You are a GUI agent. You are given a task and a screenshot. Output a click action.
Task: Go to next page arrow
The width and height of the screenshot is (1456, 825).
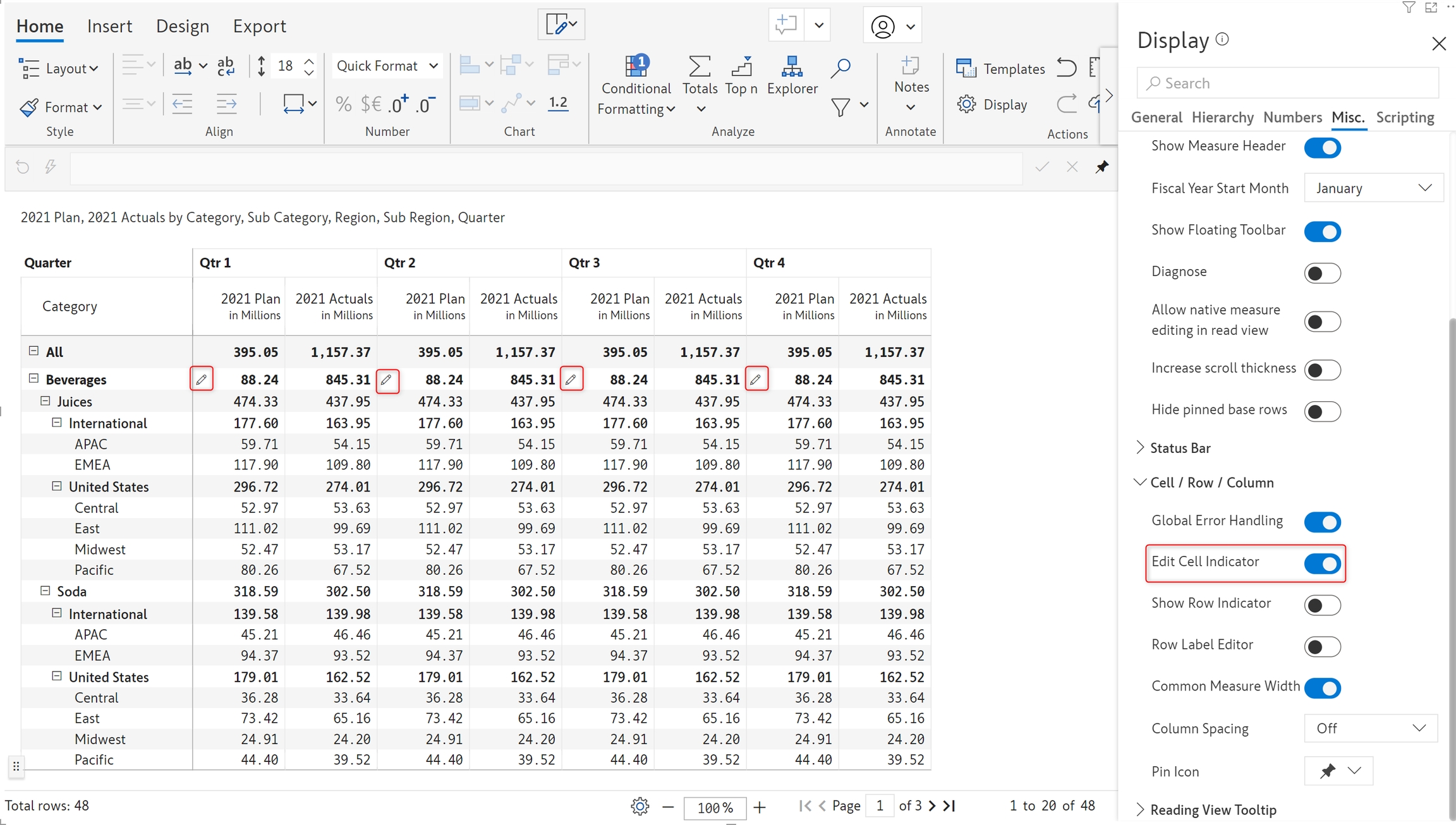pyautogui.click(x=932, y=806)
